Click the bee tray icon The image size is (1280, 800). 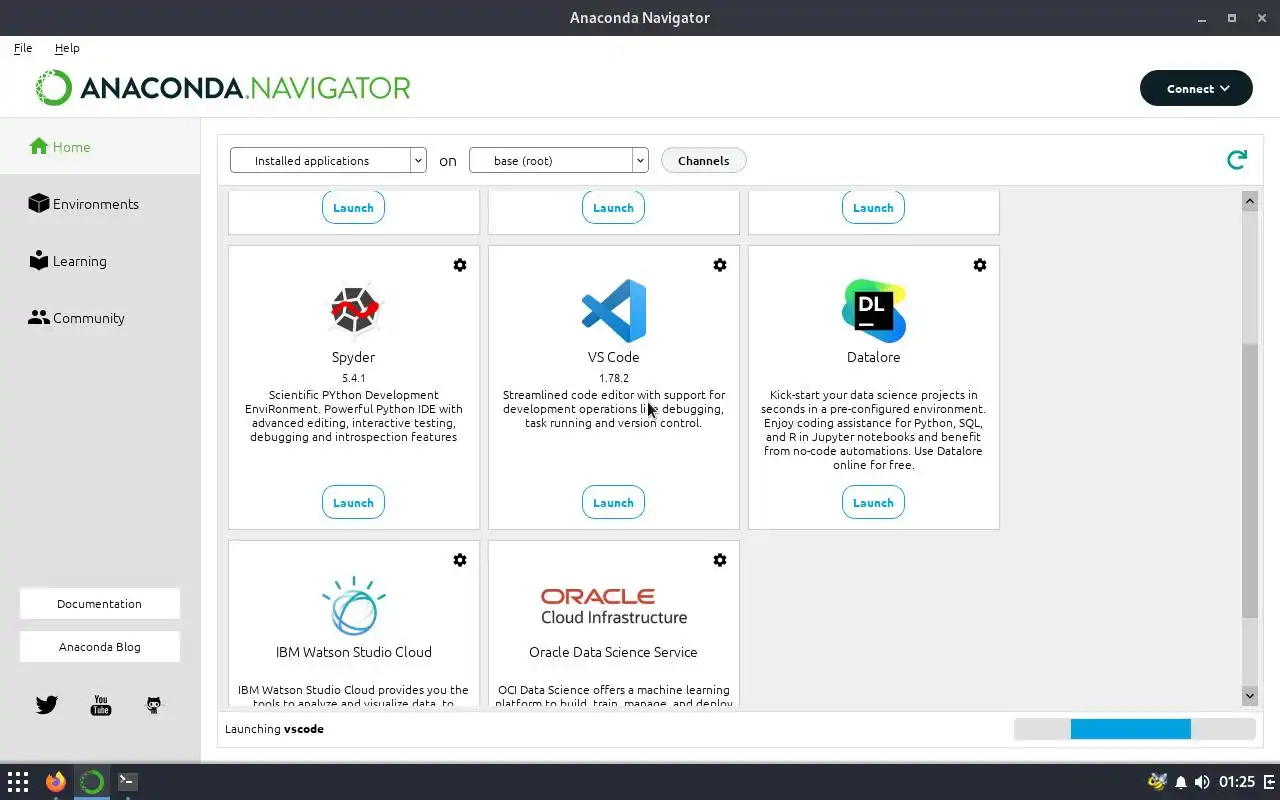pyautogui.click(x=1158, y=782)
